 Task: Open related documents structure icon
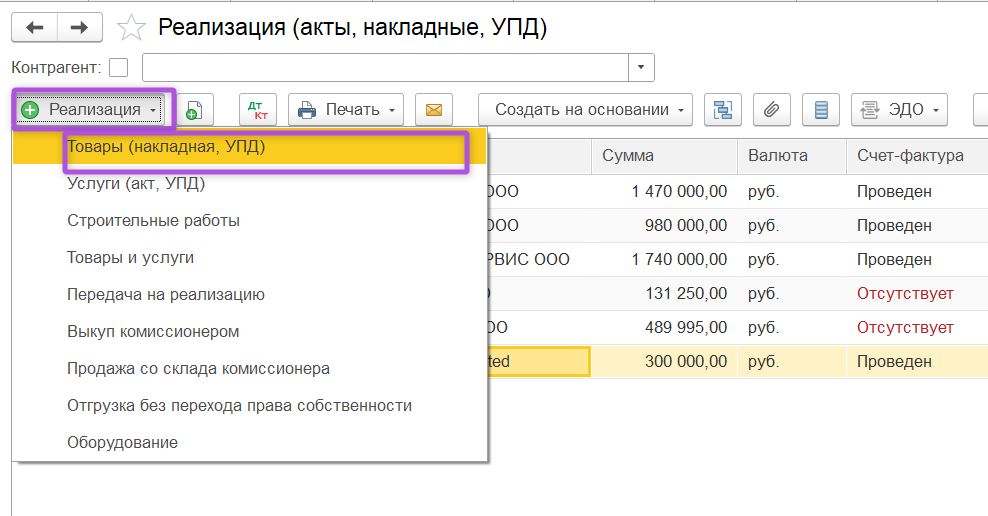pos(722,110)
